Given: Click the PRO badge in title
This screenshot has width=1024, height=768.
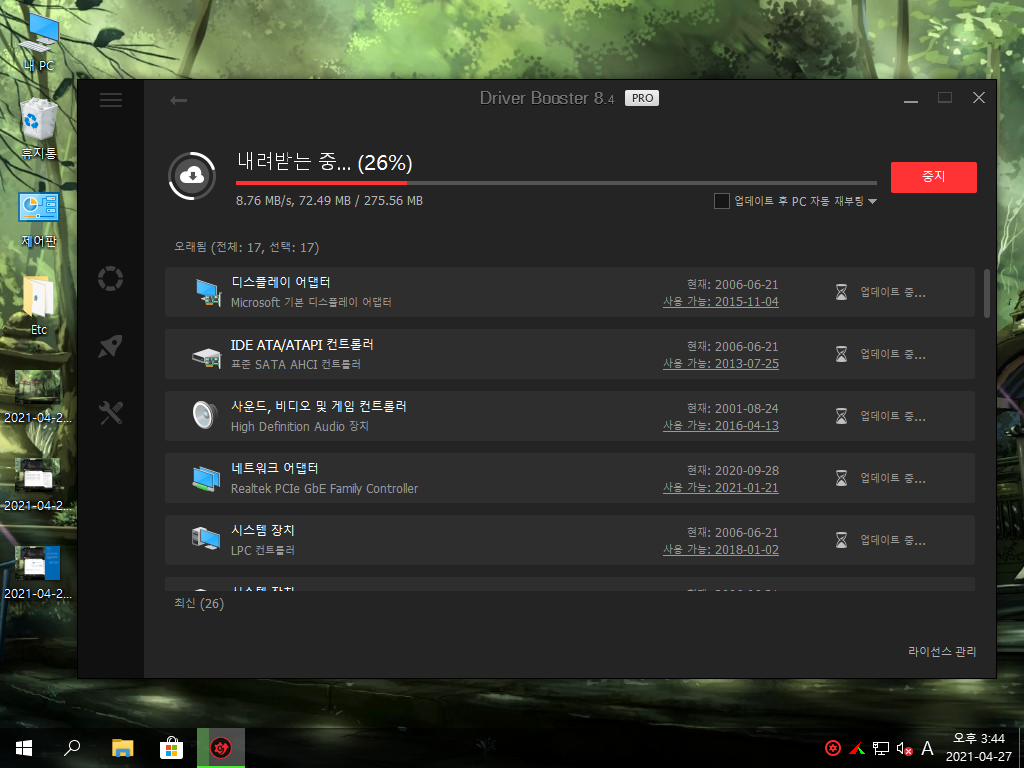Looking at the screenshot, I should (x=641, y=98).
